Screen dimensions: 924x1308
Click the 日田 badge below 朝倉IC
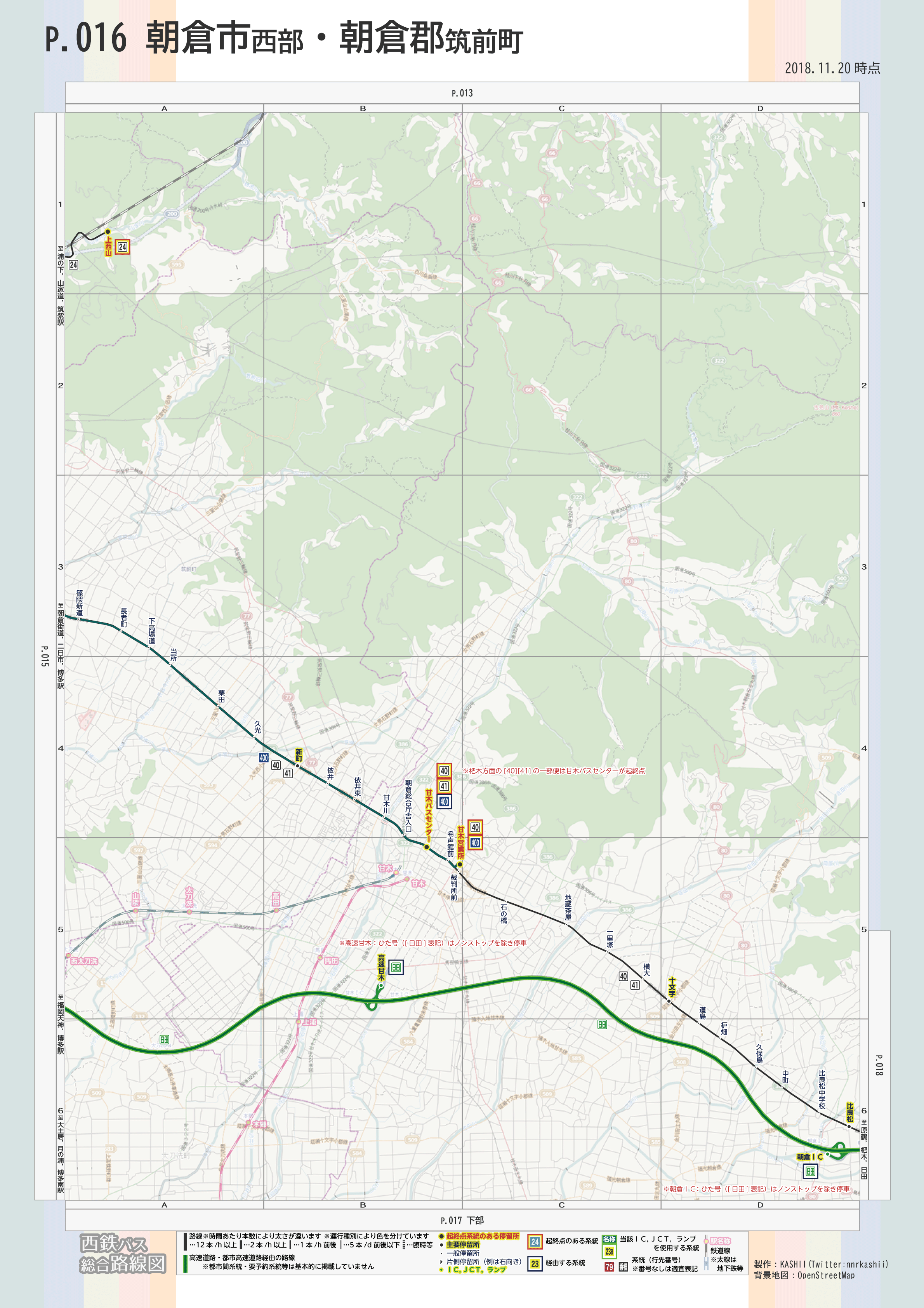point(810,1171)
